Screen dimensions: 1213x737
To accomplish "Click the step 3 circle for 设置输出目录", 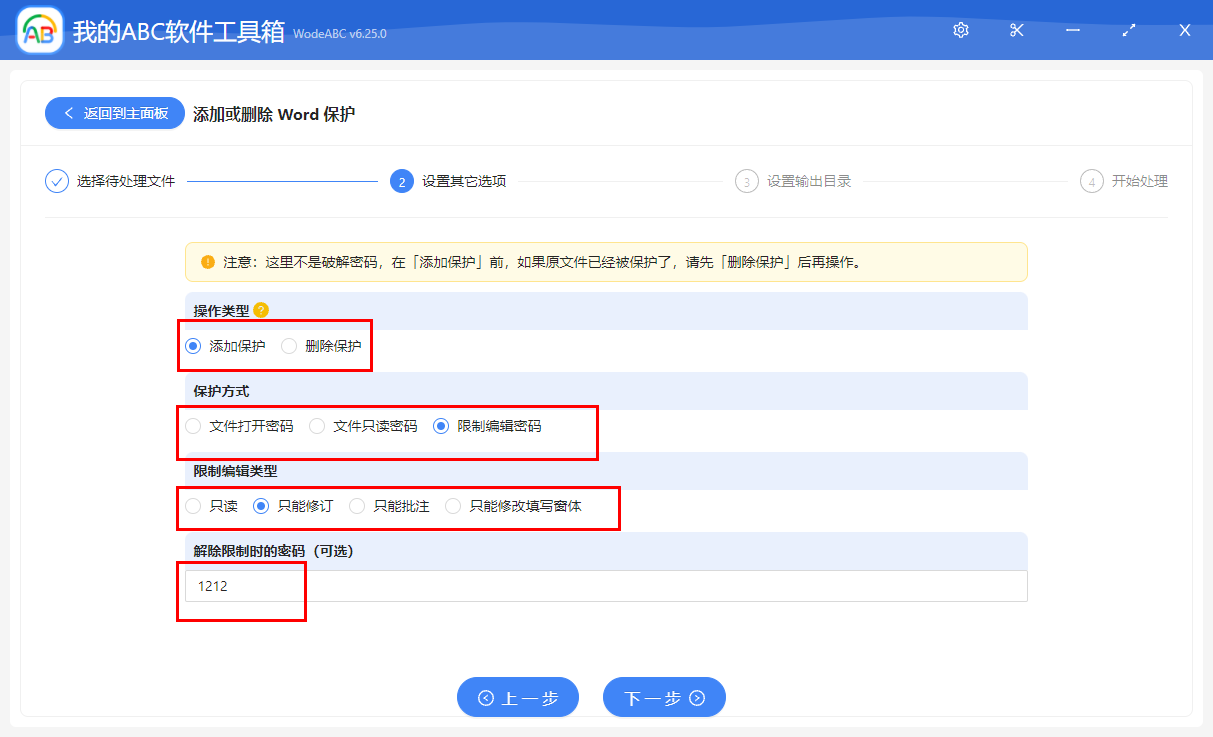I will click(749, 181).
